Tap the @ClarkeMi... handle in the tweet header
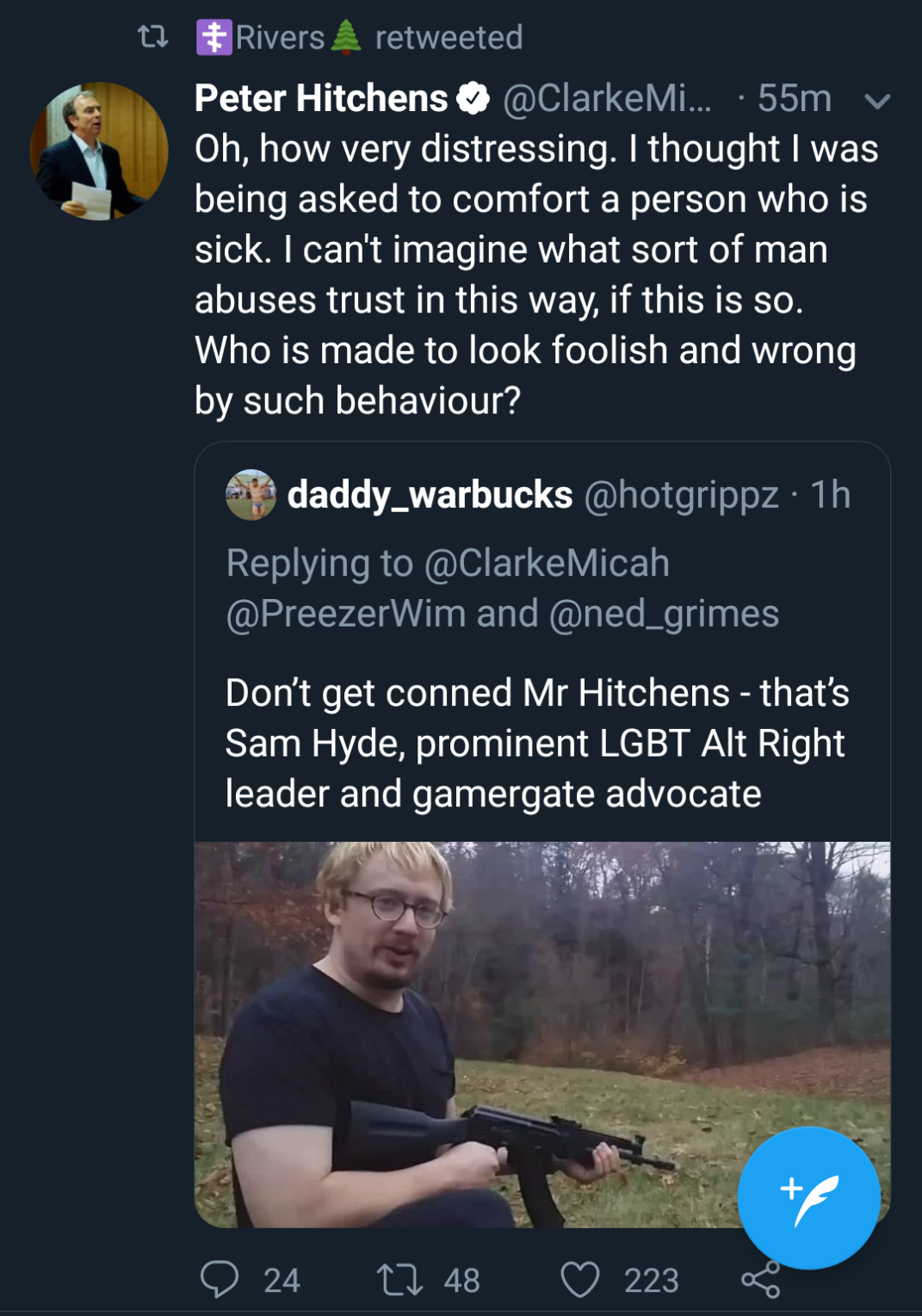Screen dimensions: 922x1316 pos(607,99)
